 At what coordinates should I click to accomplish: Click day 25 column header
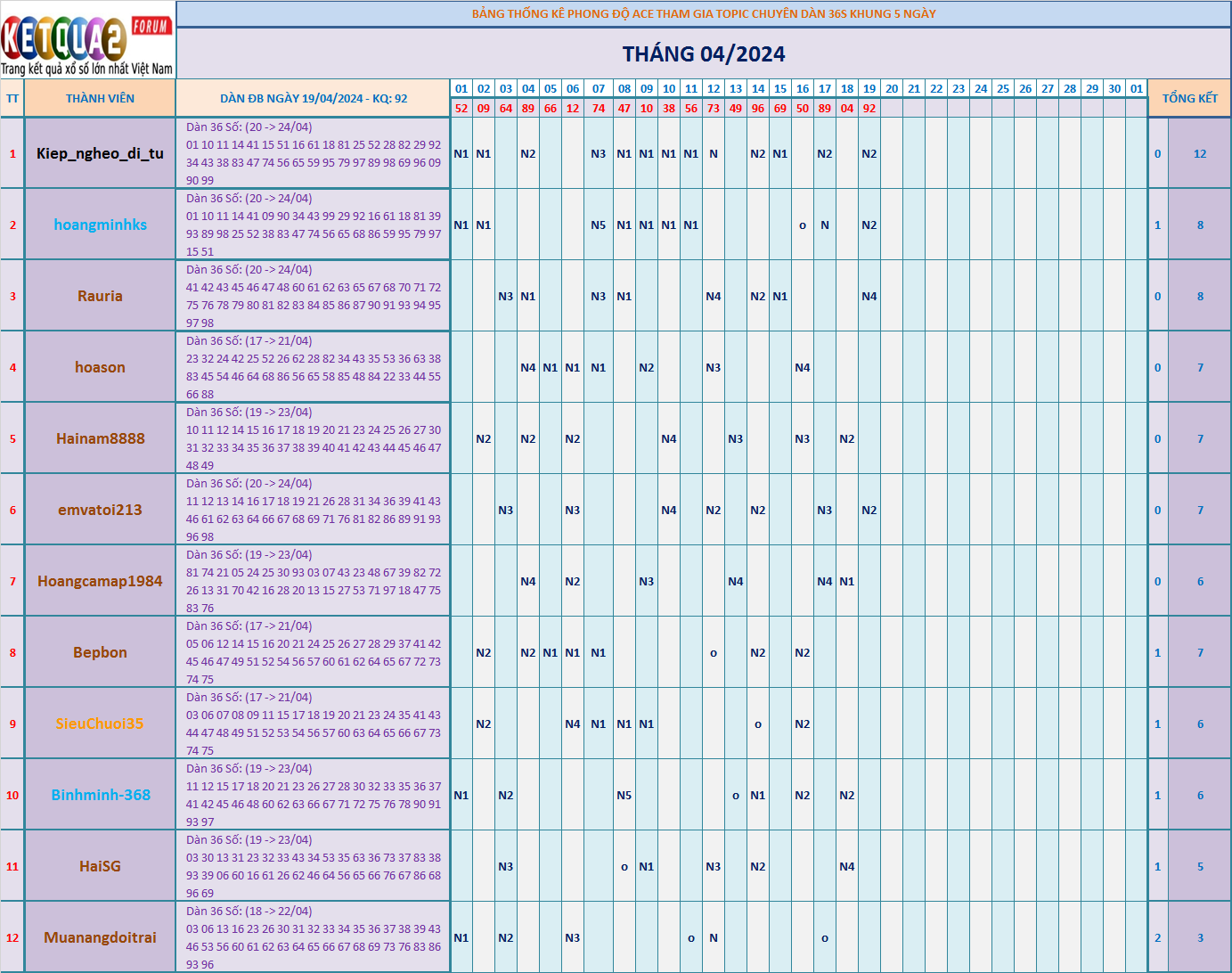[1003, 88]
